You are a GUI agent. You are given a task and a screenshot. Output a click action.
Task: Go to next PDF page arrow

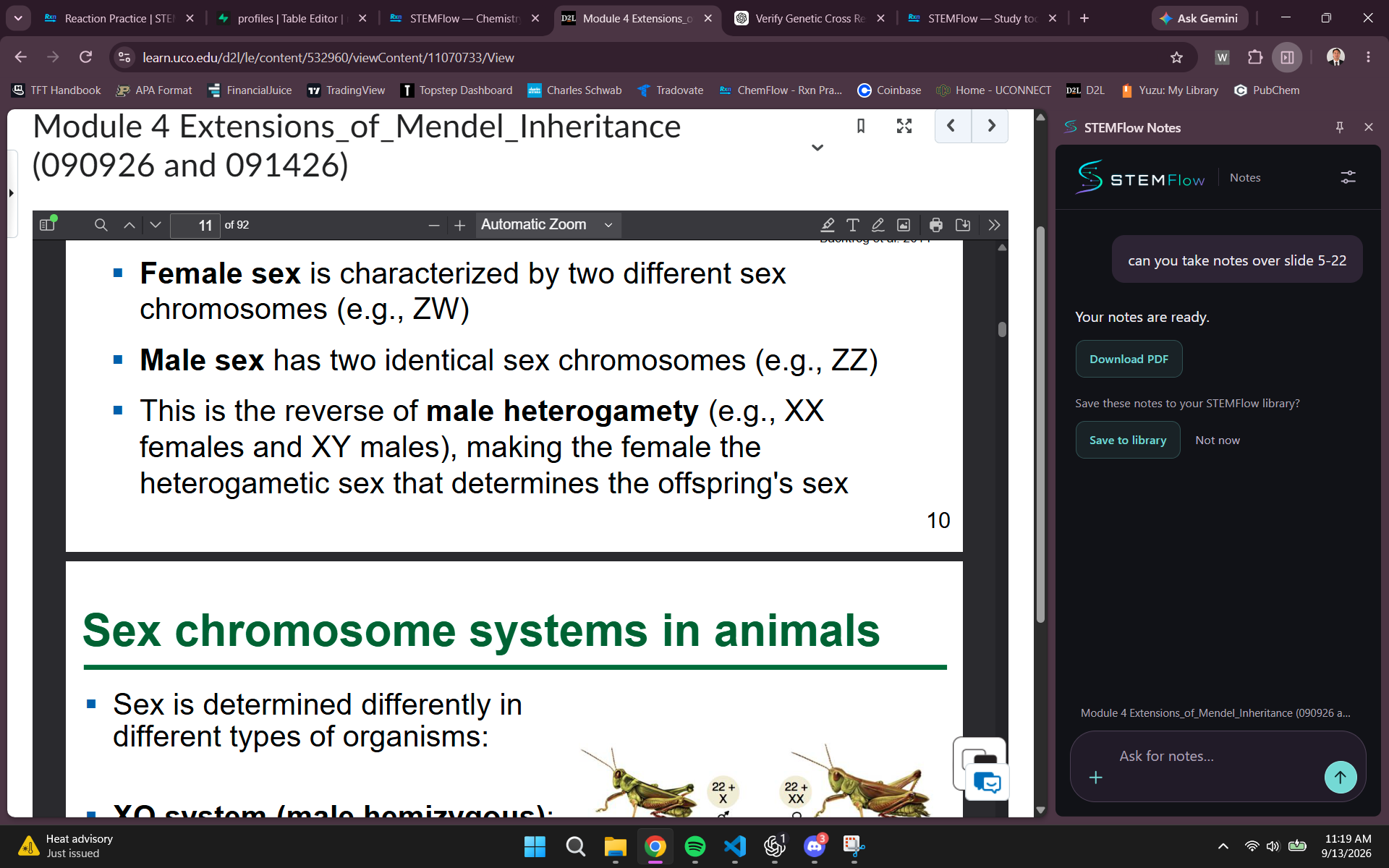(155, 225)
